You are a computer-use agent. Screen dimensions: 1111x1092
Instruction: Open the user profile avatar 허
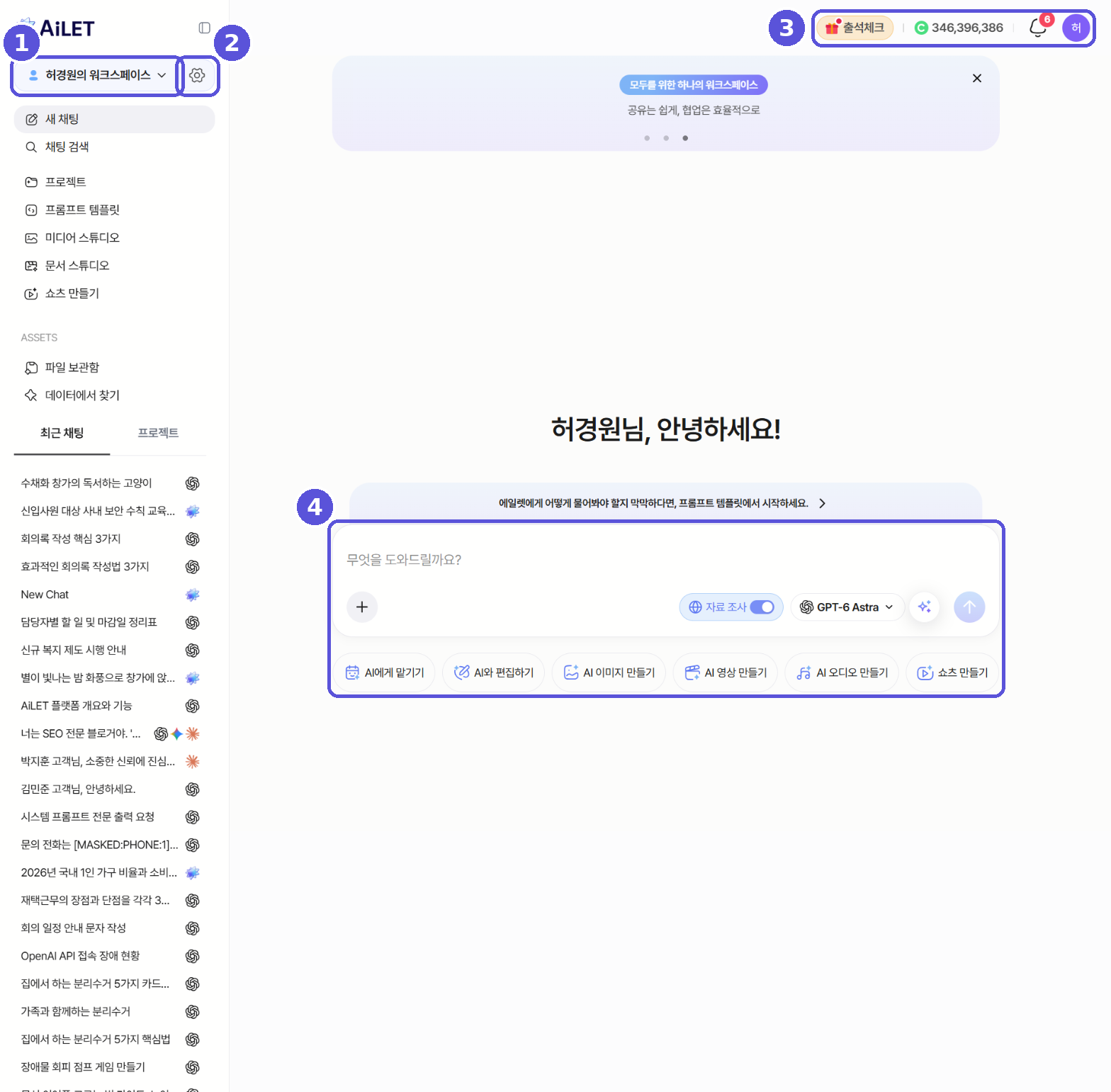(x=1076, y=28)
